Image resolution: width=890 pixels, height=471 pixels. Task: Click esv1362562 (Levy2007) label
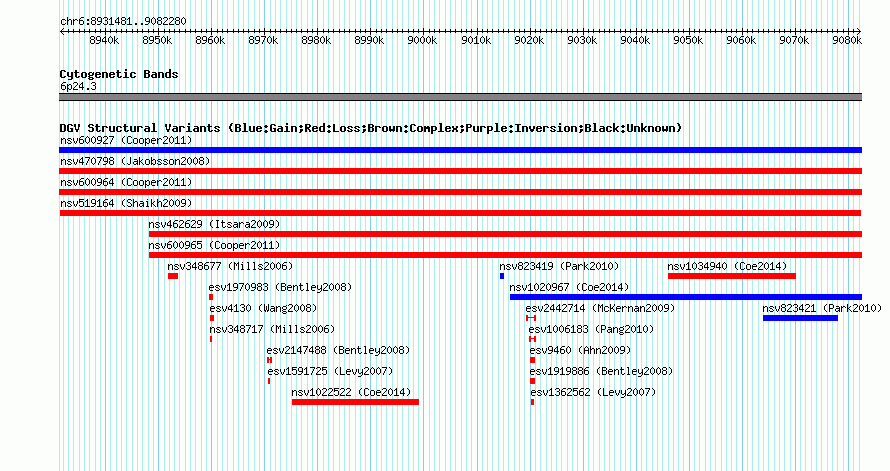[594, 392]
